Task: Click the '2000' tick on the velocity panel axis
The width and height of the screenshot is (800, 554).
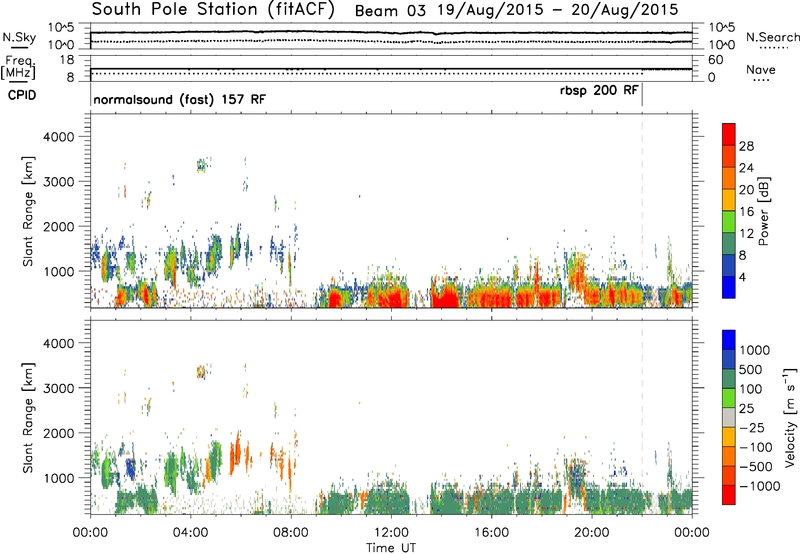Action: tap(58, 433)
